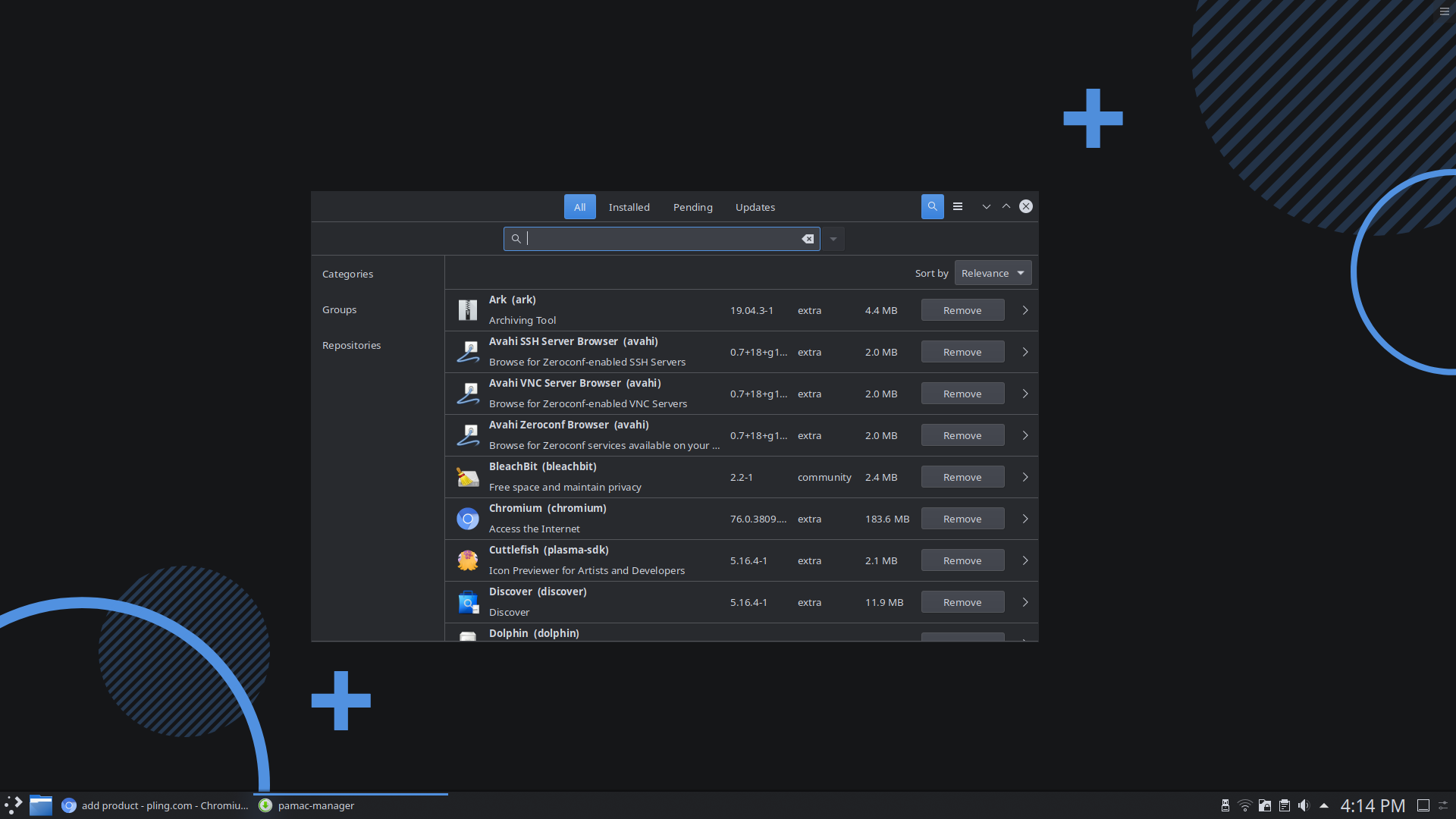Click the show desktop icon
Screen dimensions: 1456x819
1423,805
